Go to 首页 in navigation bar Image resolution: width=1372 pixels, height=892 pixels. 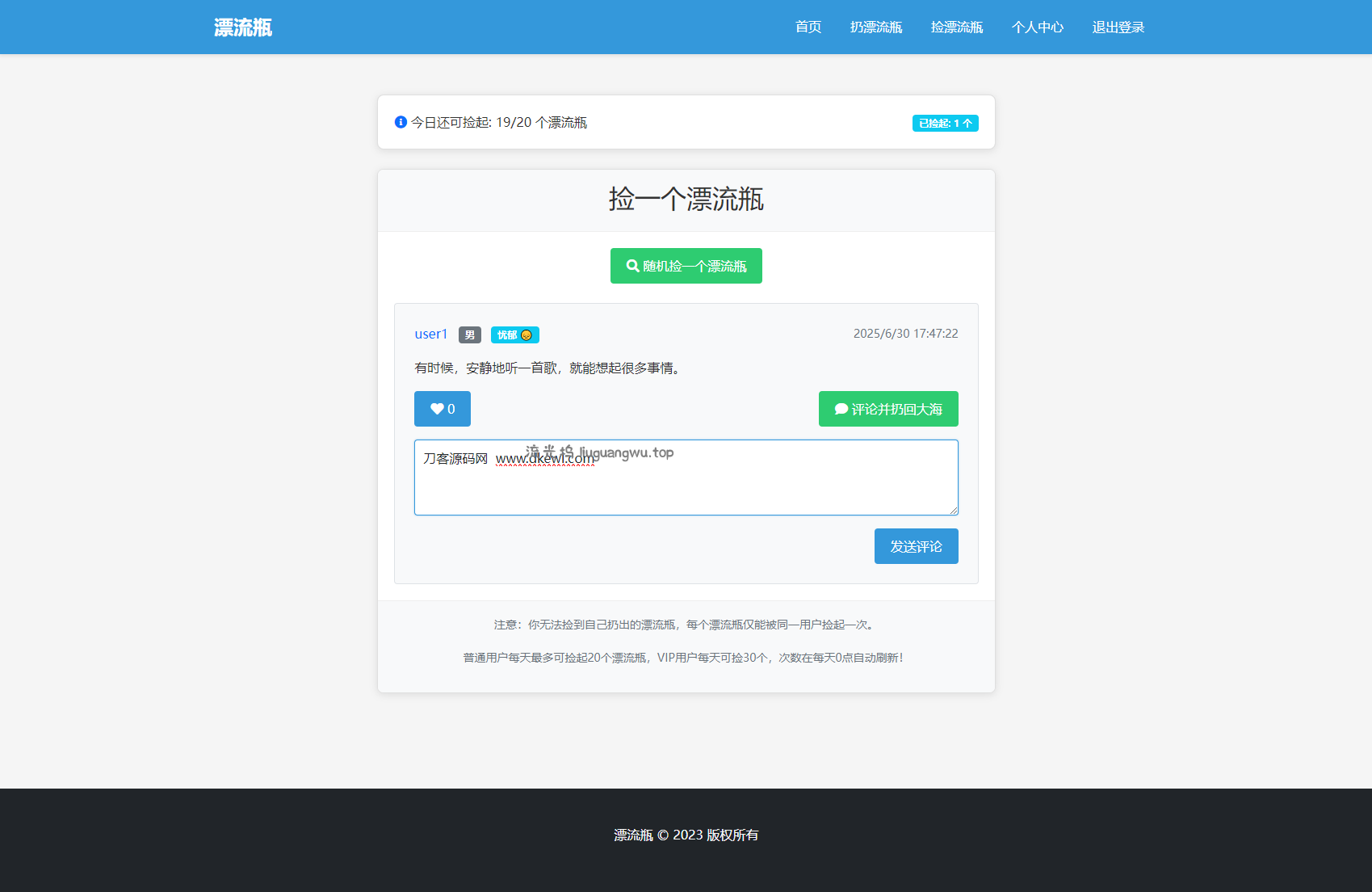(x=808, y=27)
